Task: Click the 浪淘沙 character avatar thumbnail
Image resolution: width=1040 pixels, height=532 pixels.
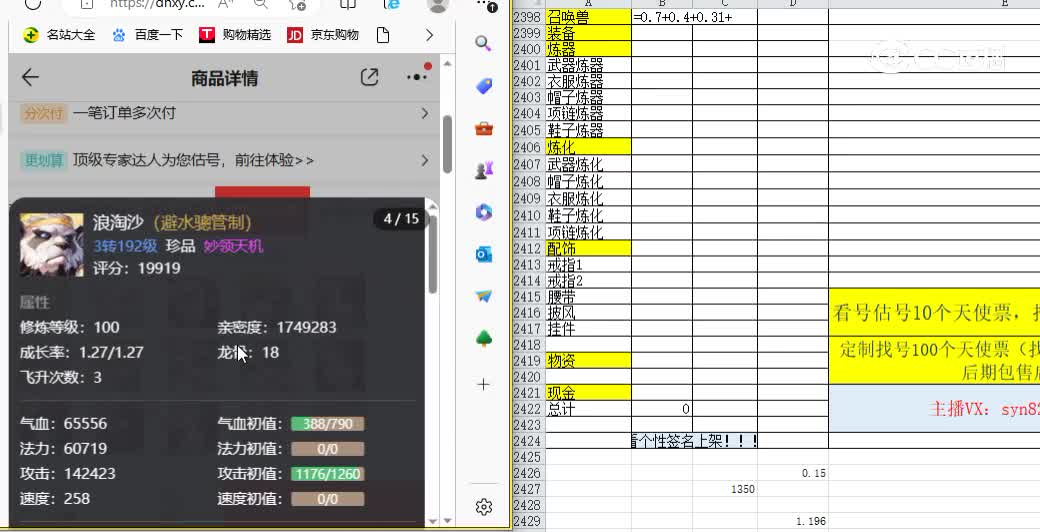Action: [x=52, y=245]
